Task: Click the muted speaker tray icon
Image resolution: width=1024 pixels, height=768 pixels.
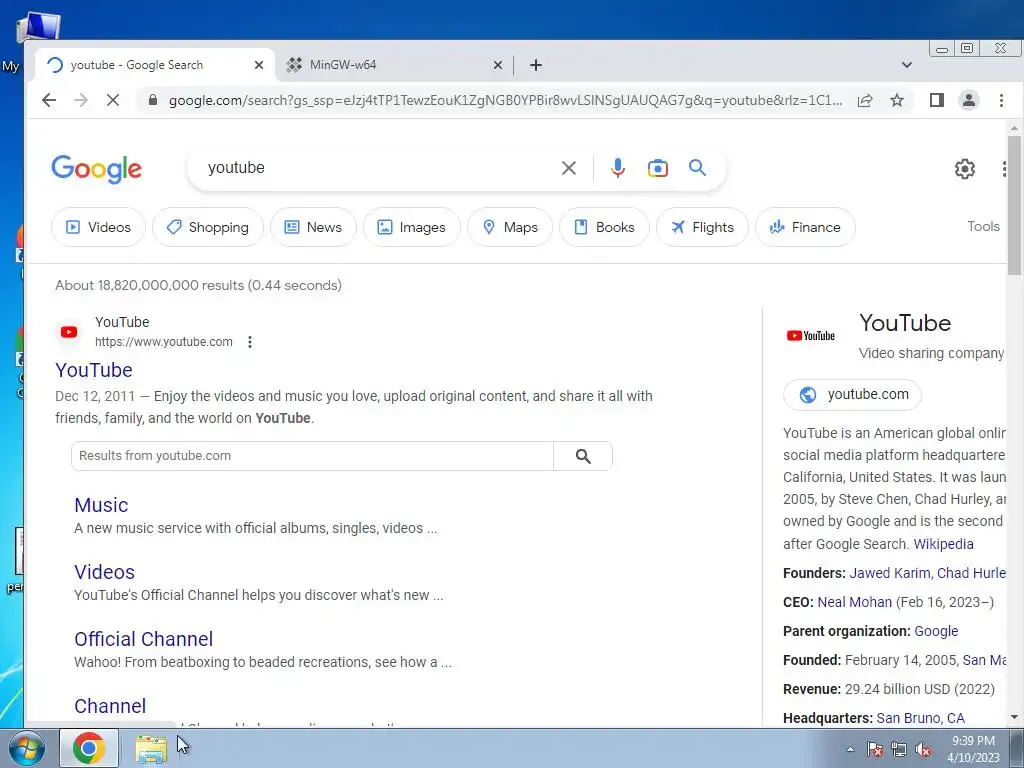Action: pyautogui.click(x=923, y=749)
